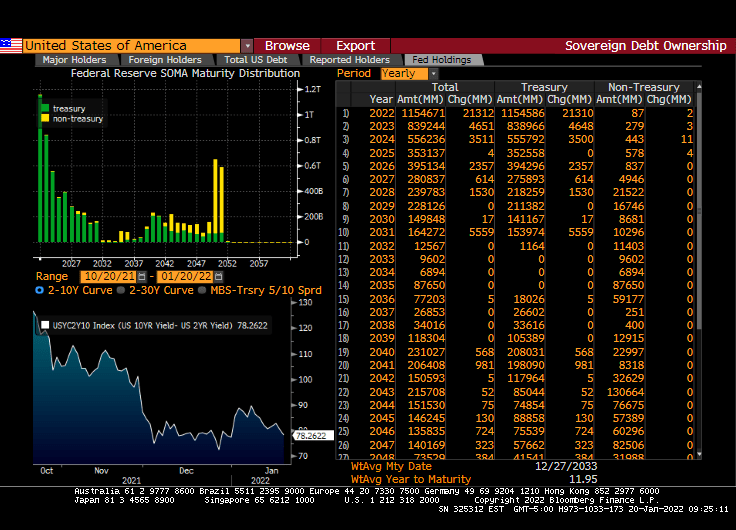Click the green treasury legend marker

tap(45, 107)
